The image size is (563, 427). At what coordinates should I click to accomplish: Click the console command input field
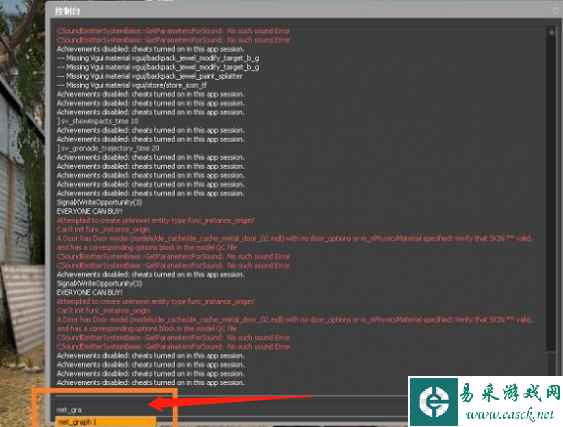point(230,410)
